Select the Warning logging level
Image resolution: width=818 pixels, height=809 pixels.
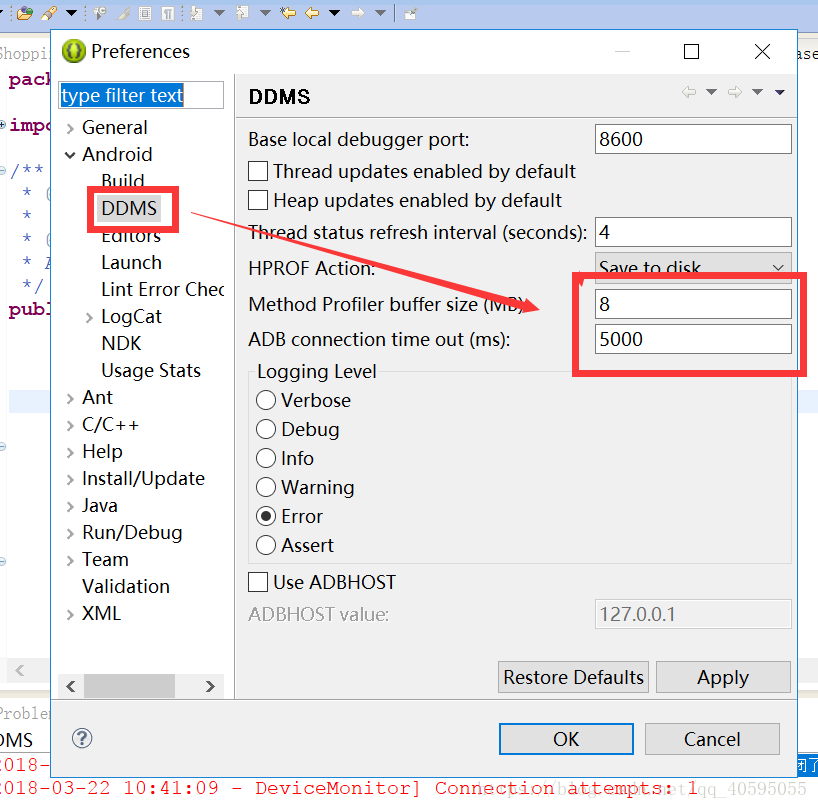pyautogui.click(x=266, y=487)
